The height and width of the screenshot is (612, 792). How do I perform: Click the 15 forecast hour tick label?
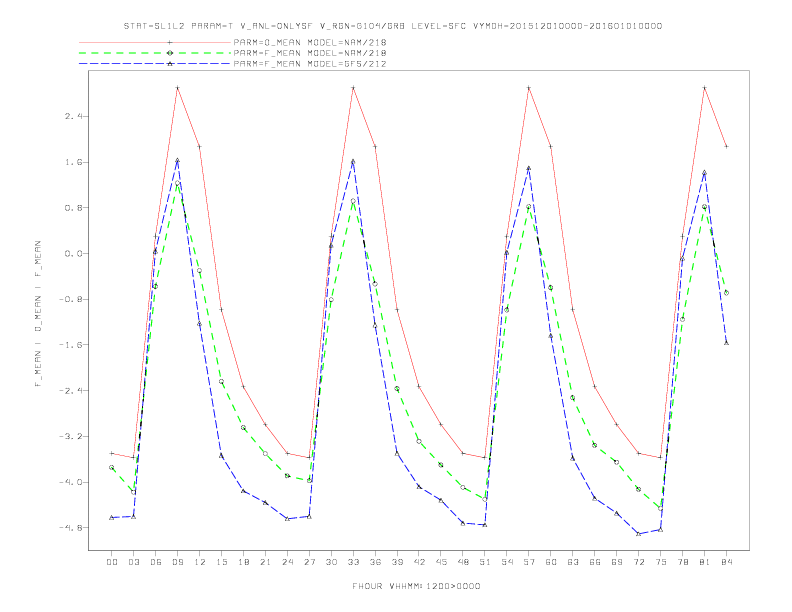pos(221,562)
